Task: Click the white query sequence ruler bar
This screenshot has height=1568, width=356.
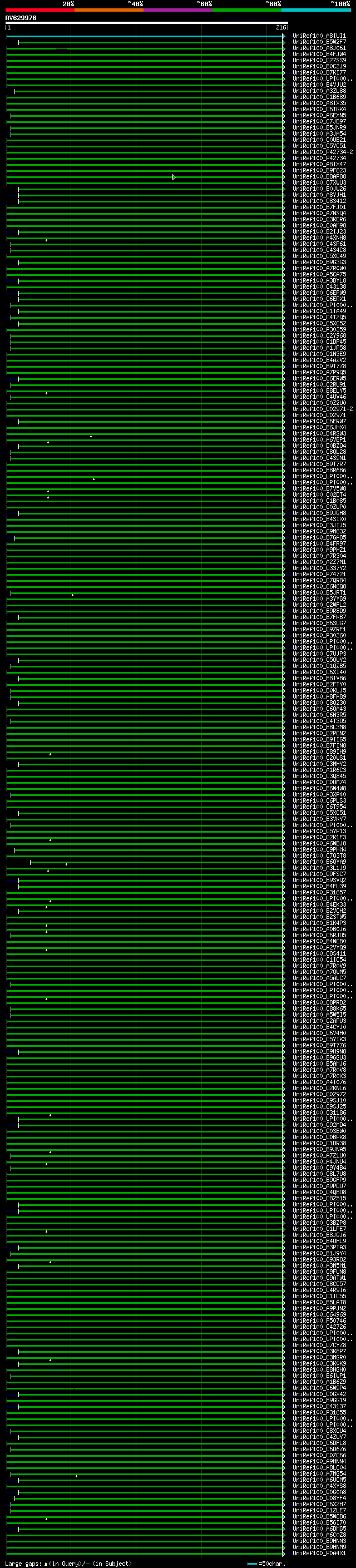Action: [x=146, y=23]
